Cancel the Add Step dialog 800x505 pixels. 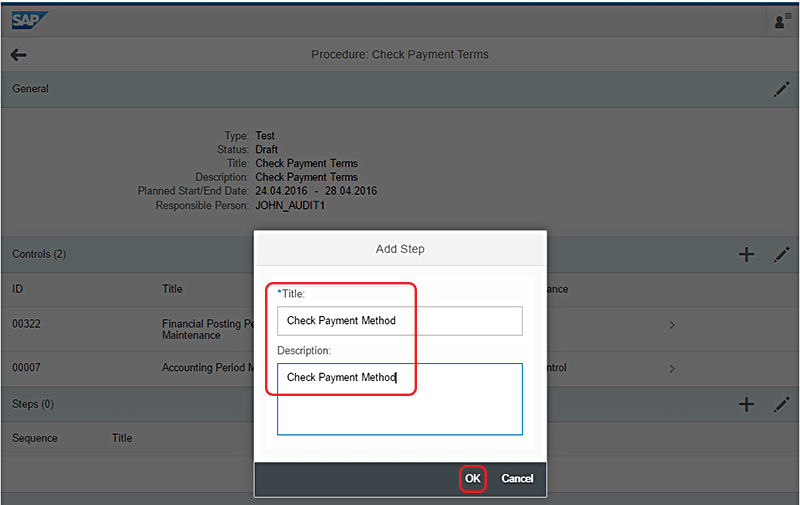point(517,479)
